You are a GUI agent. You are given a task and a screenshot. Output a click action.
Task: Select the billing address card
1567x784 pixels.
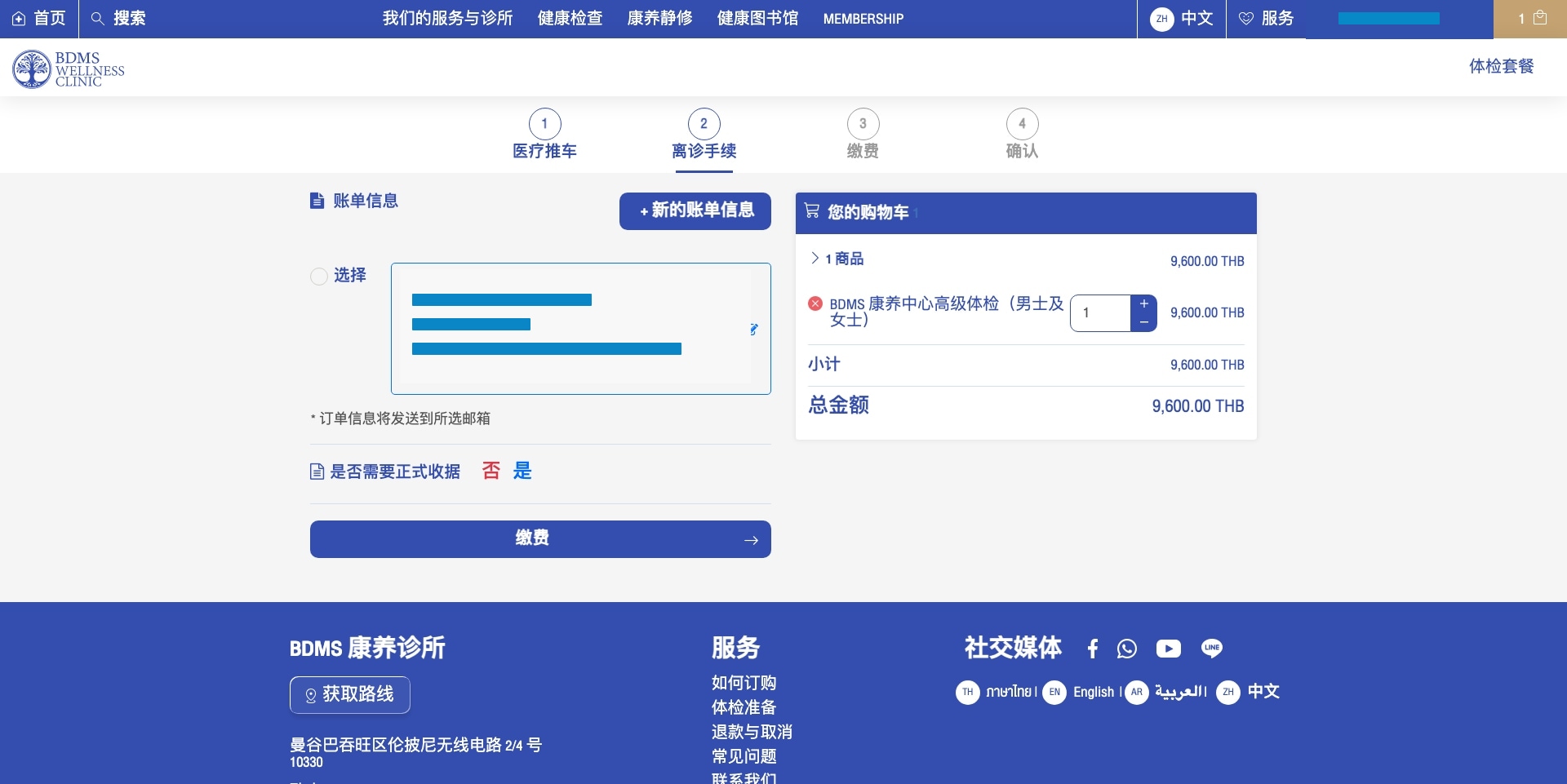pyautogui.click(x=581, y=329)
